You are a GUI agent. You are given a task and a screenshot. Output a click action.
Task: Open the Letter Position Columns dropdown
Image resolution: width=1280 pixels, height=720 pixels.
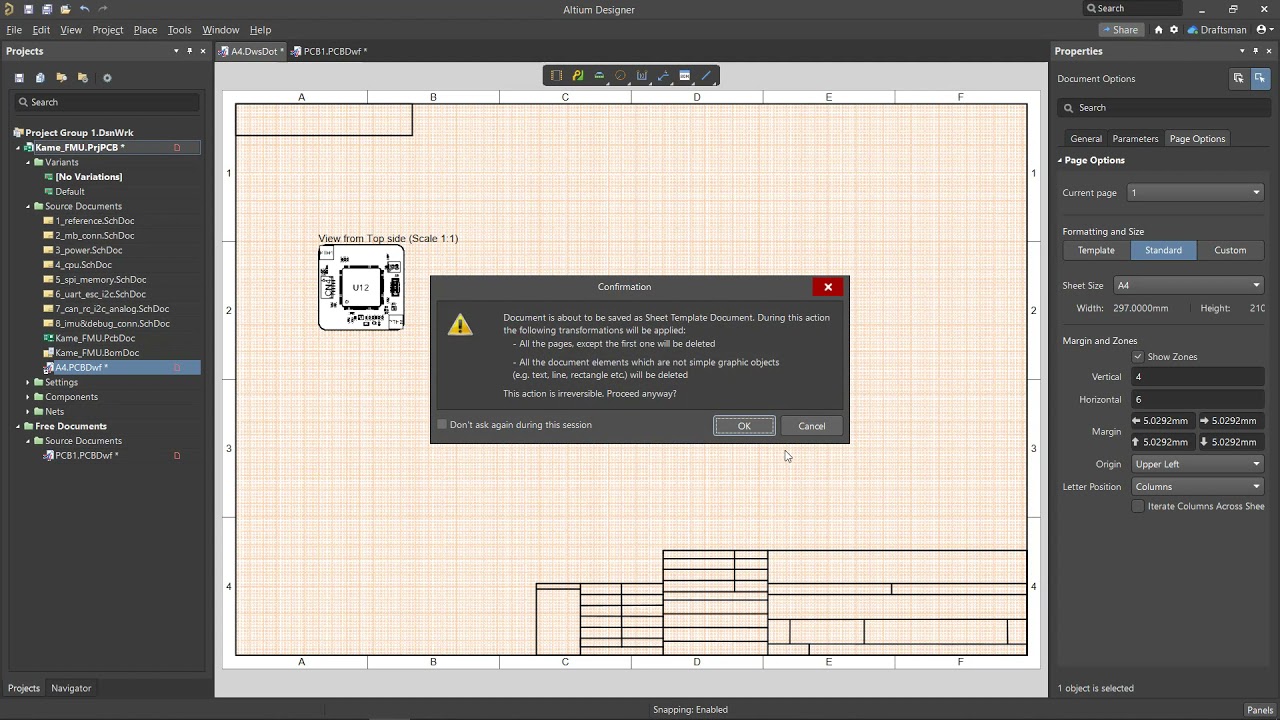[x=1198, y=487]
